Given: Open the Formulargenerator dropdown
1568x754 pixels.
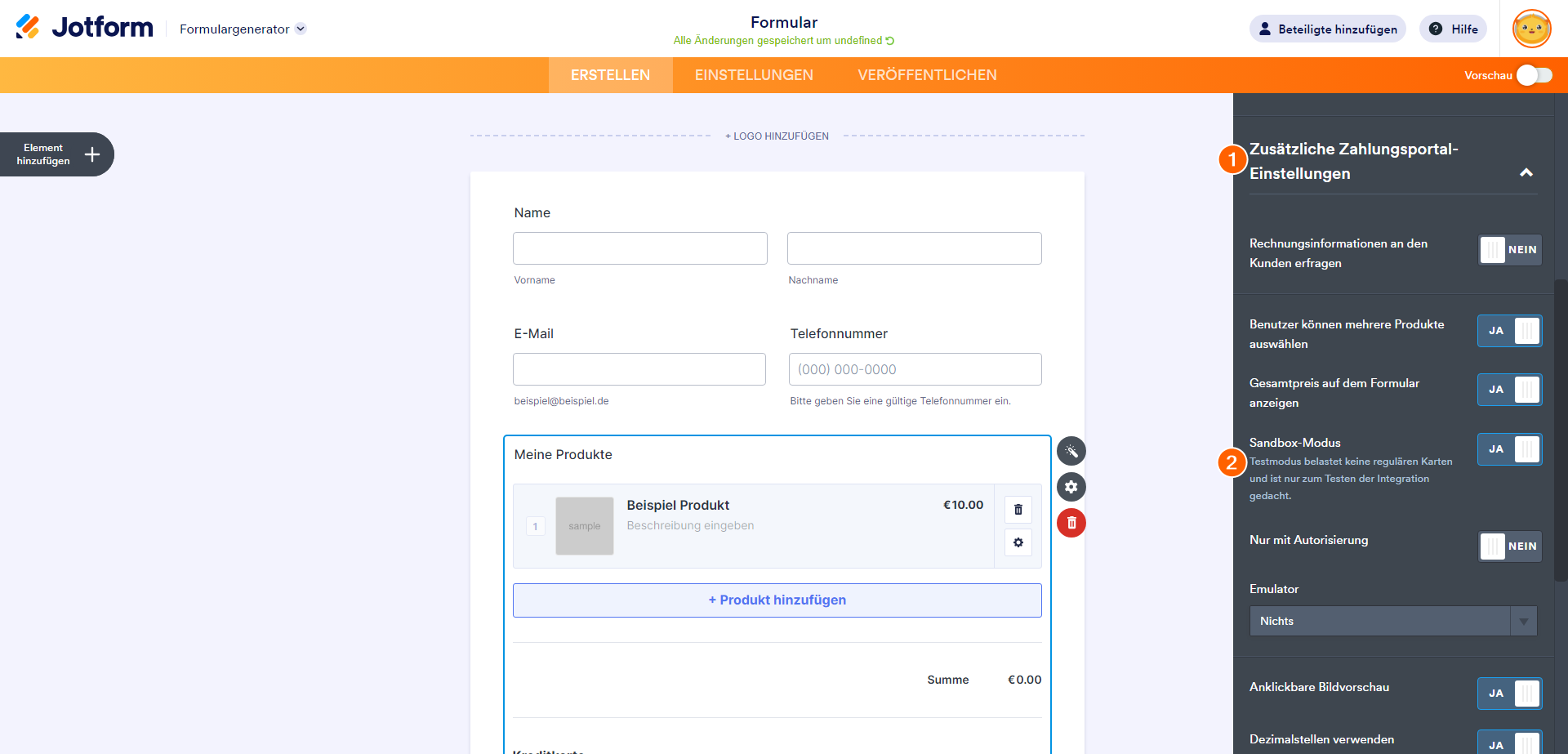Looking at the screenshot, I should (x=243, y=29).
